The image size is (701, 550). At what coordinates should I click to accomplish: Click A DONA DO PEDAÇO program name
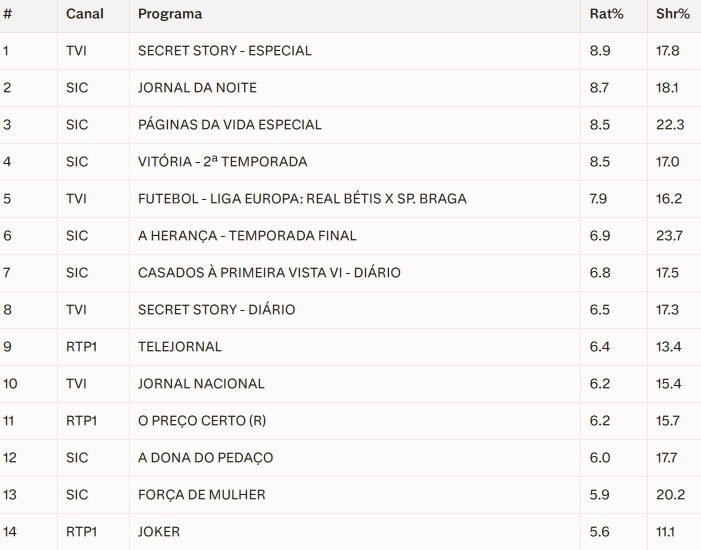coord(205,458)
